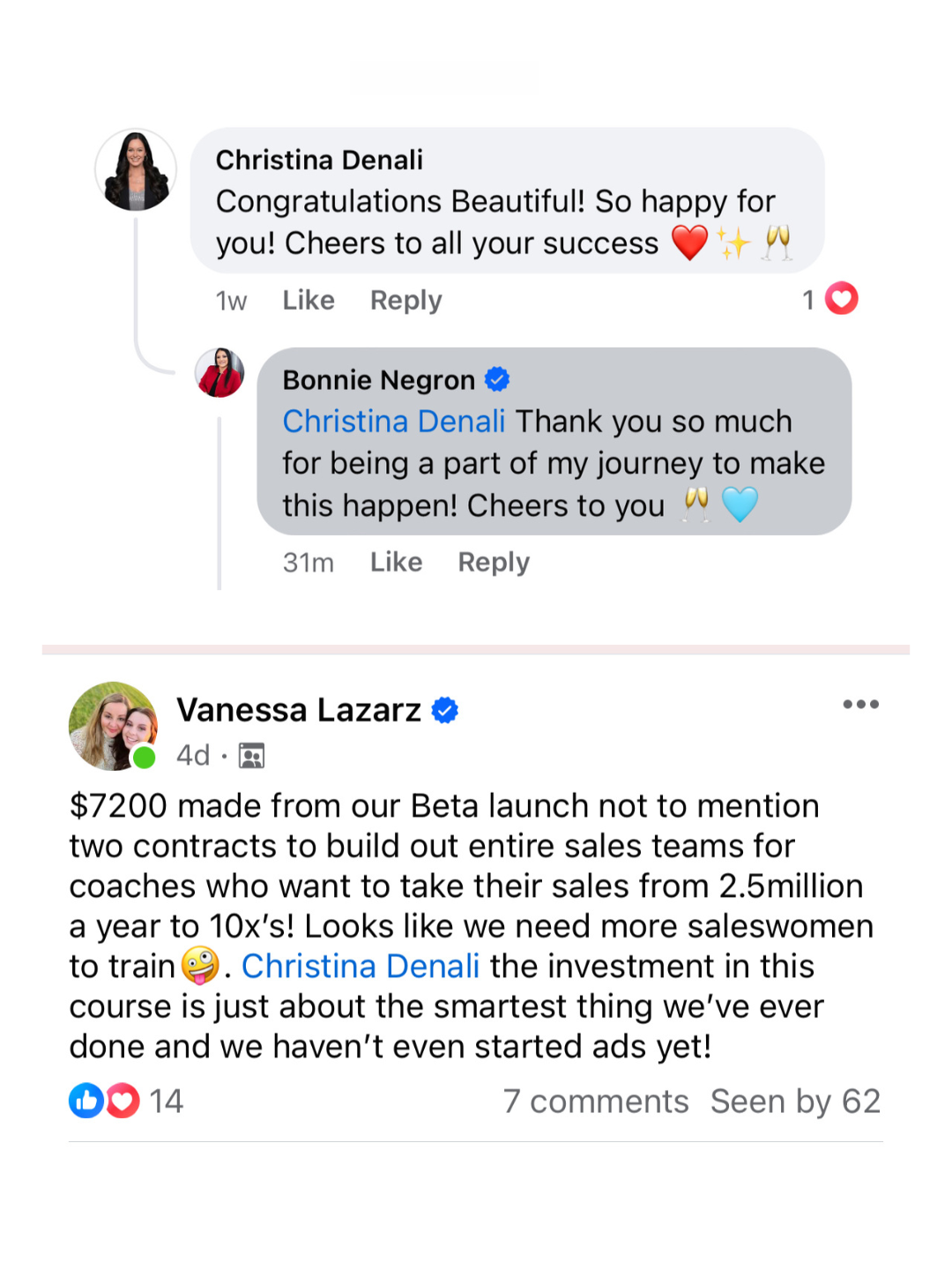
Task: Open Christina Denali's profile picture
Action: (136, 170)
